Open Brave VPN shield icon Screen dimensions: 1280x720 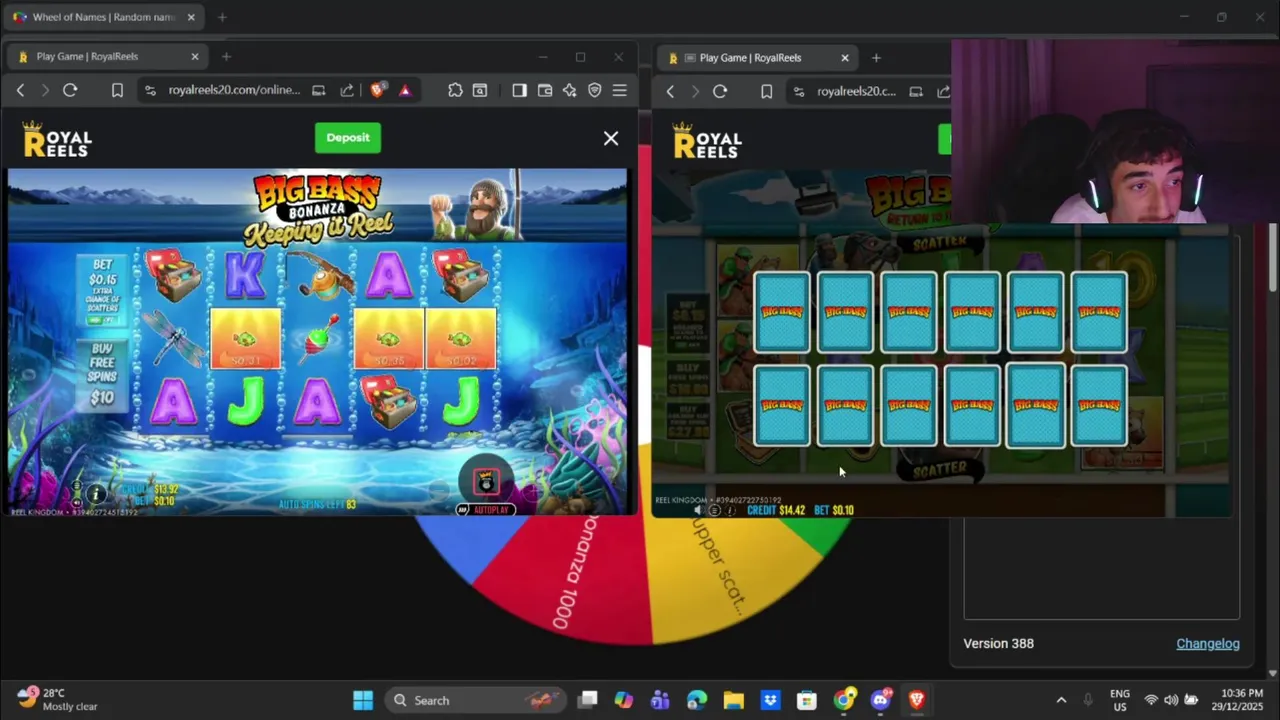[595, 90]
